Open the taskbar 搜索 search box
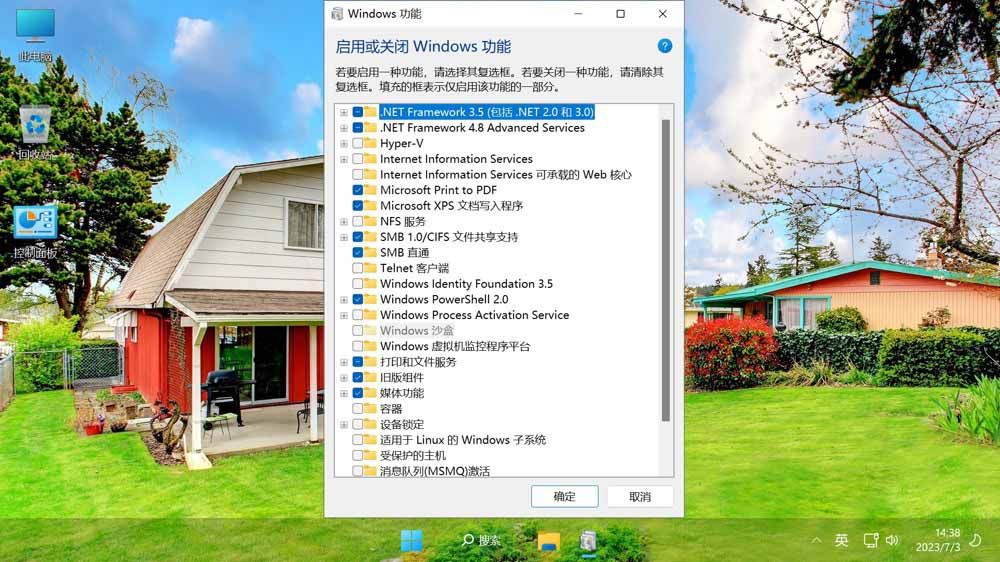Screen dimensions: 1000x562 482,541
